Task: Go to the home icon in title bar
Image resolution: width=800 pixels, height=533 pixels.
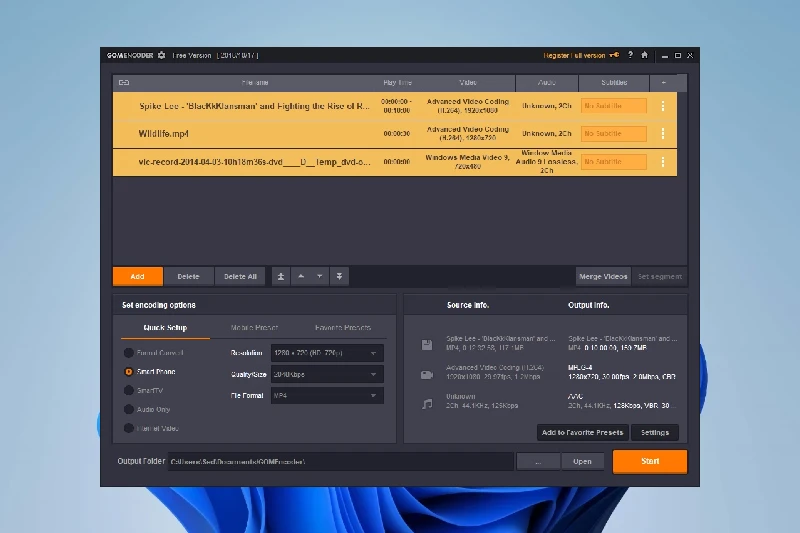Action: tap(644, 55)
